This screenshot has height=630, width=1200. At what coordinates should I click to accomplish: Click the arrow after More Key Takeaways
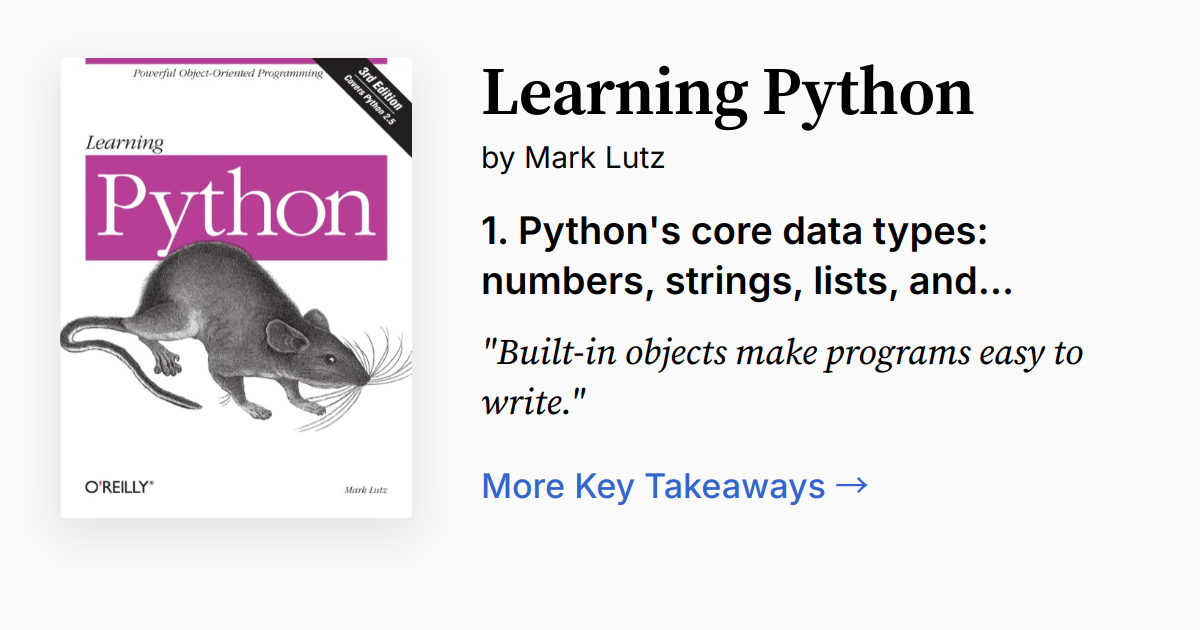[851, 486]
